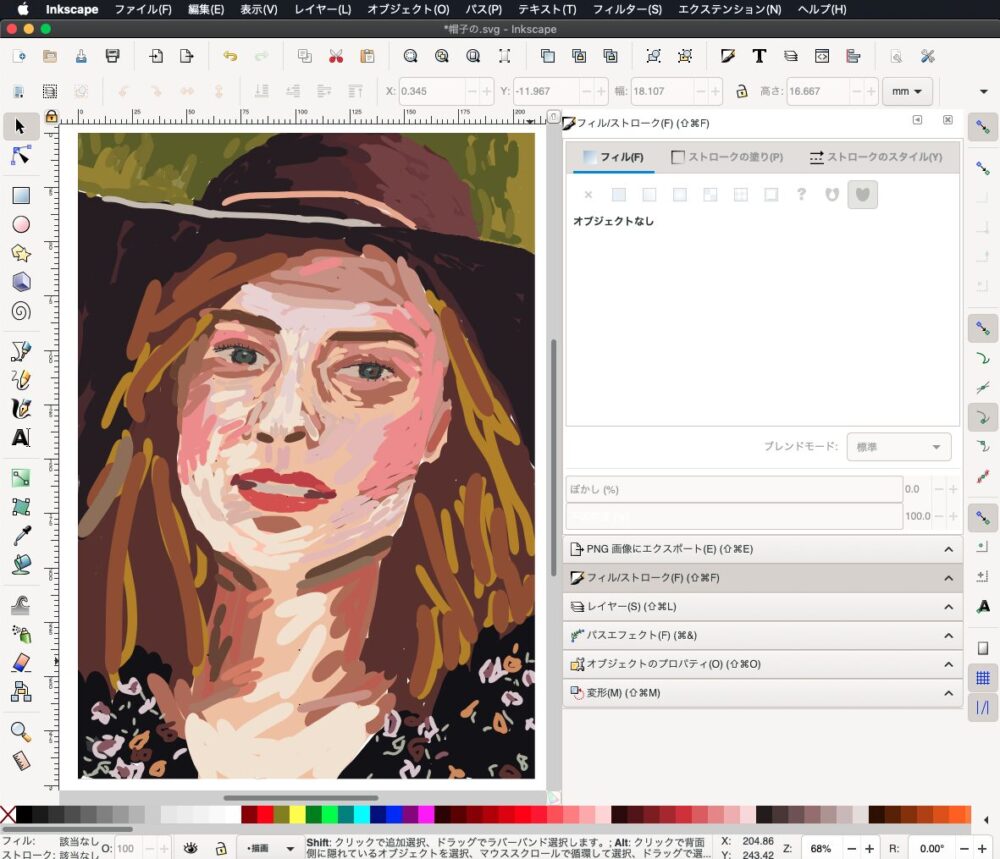Viewport: 1000px width, 859px height.
Task: Open the XML editor icon
Action: pyautogui.click(x=821, y=56)
